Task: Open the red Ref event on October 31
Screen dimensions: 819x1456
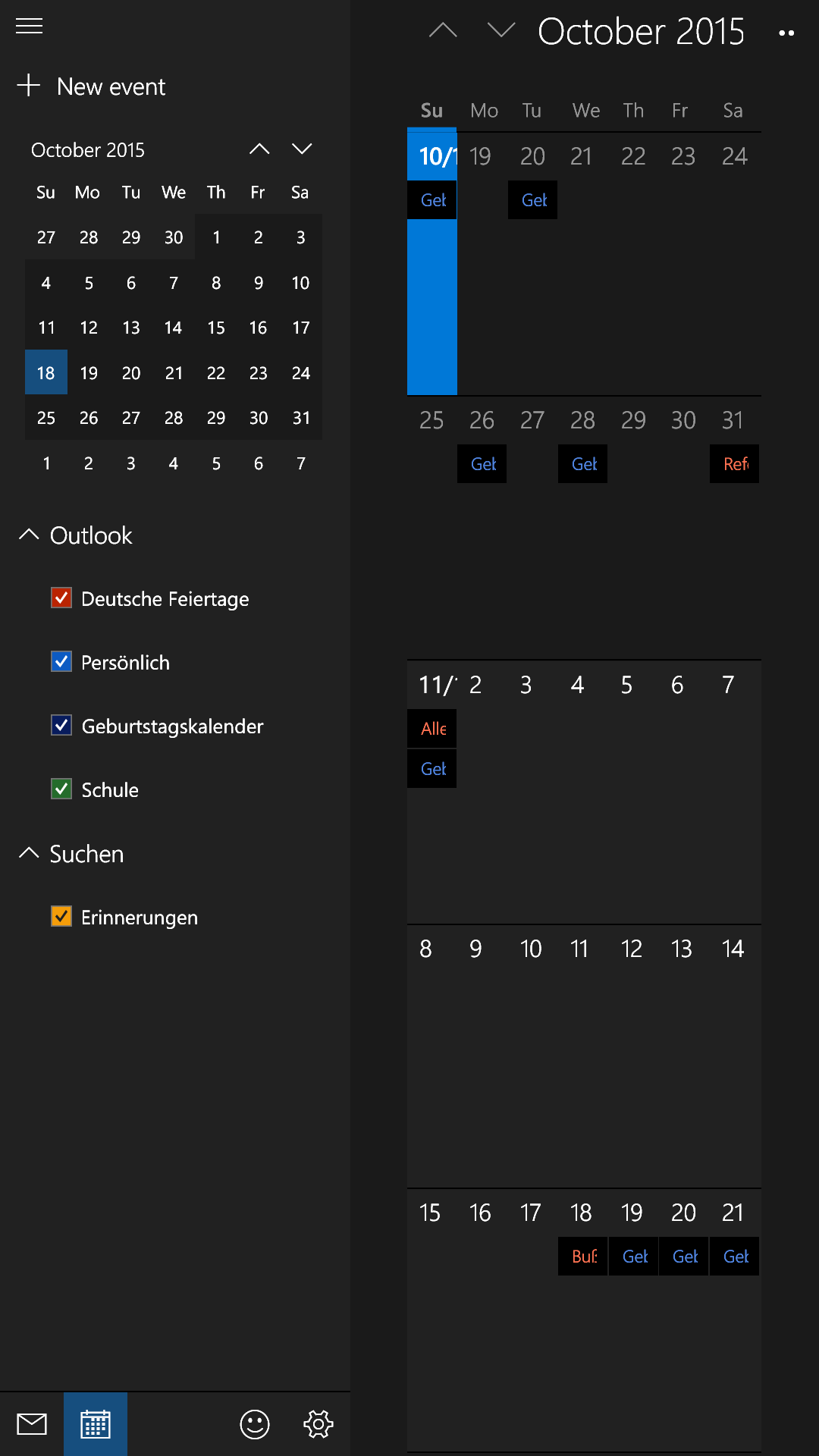Action: coord(735,464)
